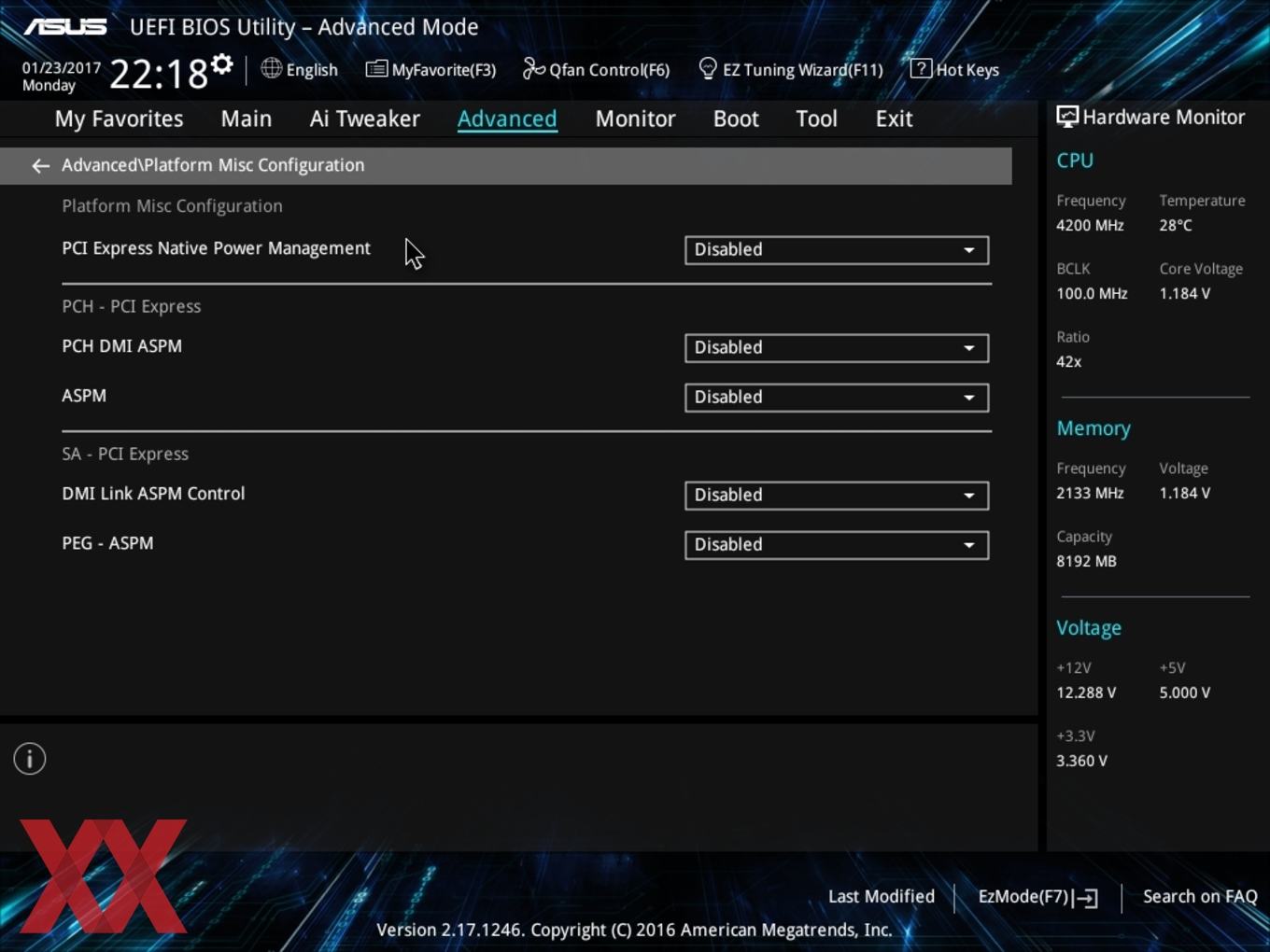
Task: Switch to the Main tab
Action: pos(247,119)
